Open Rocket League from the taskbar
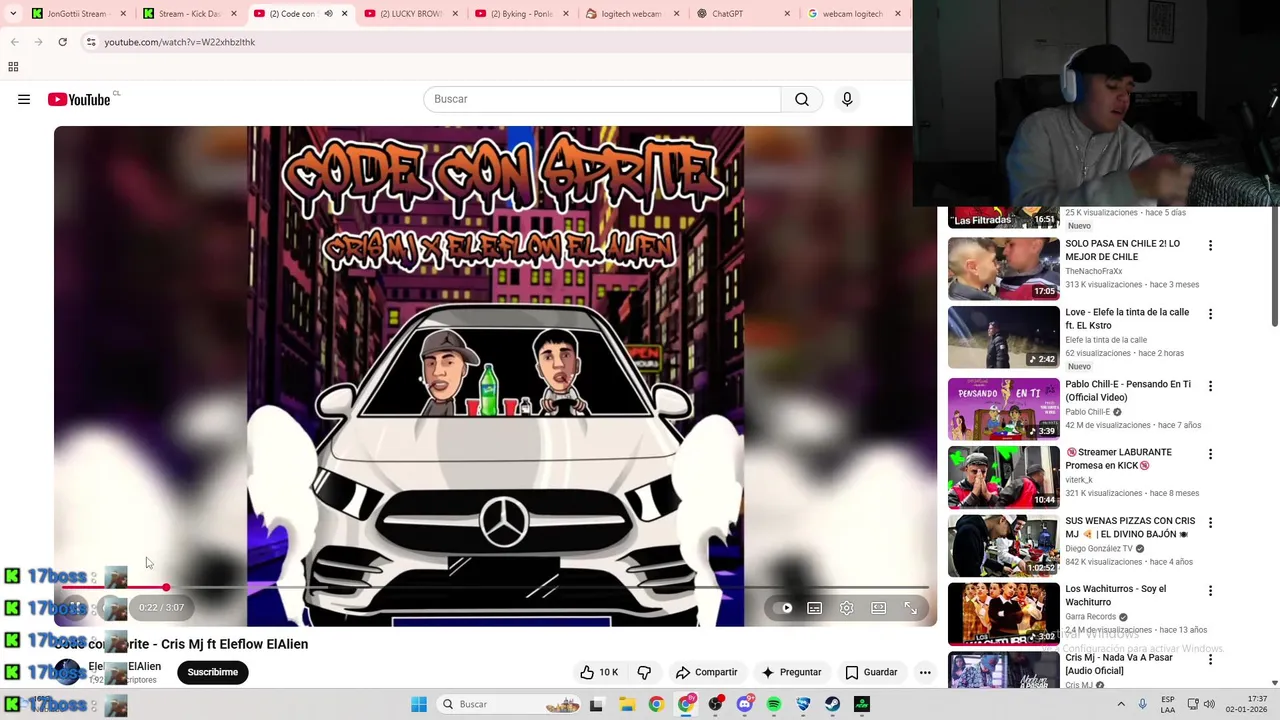Image resolution: width=1280 pixels, height=720 pixels. 803,704
